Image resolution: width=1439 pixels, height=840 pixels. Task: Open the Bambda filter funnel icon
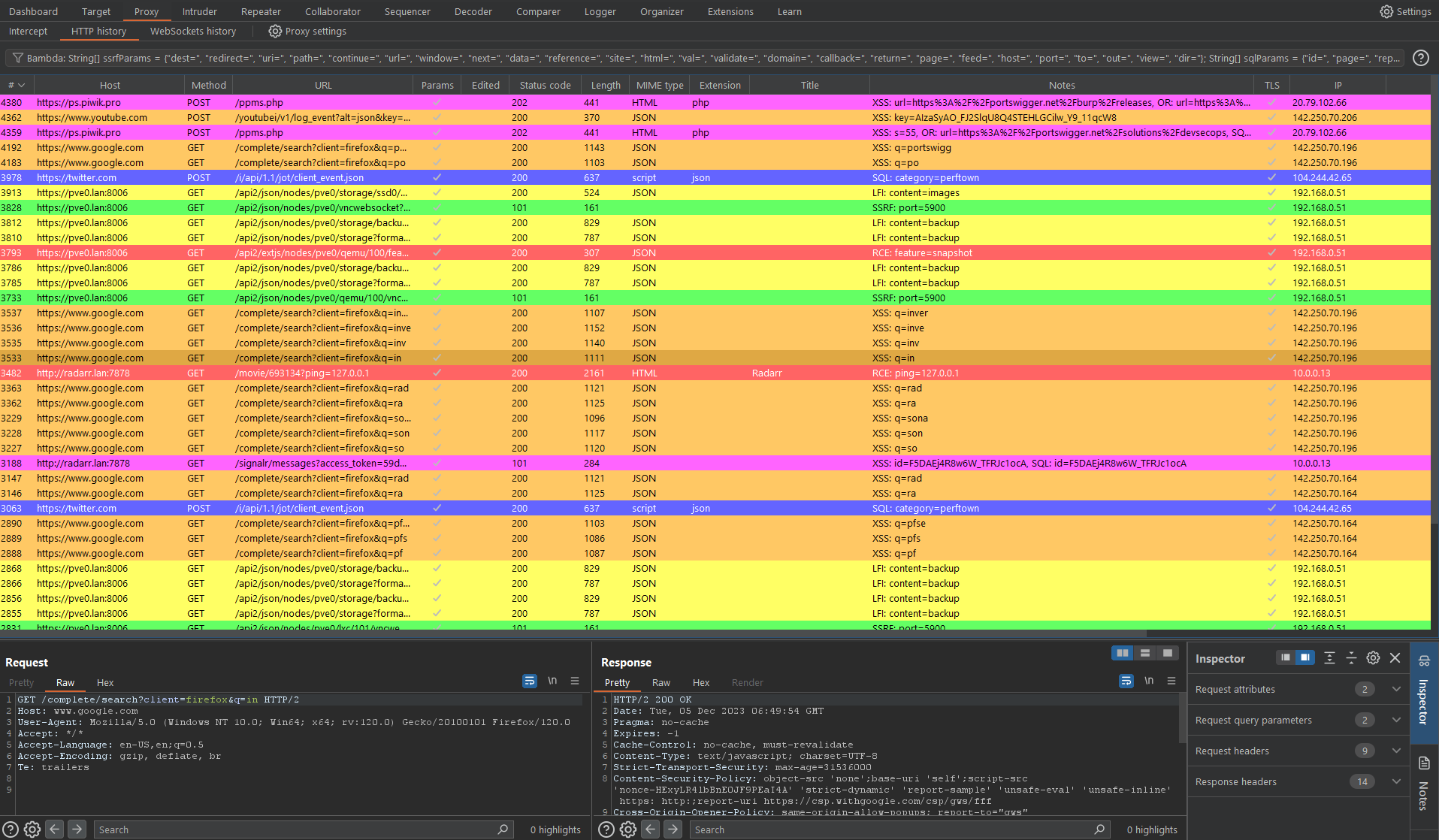click(17, 58)
